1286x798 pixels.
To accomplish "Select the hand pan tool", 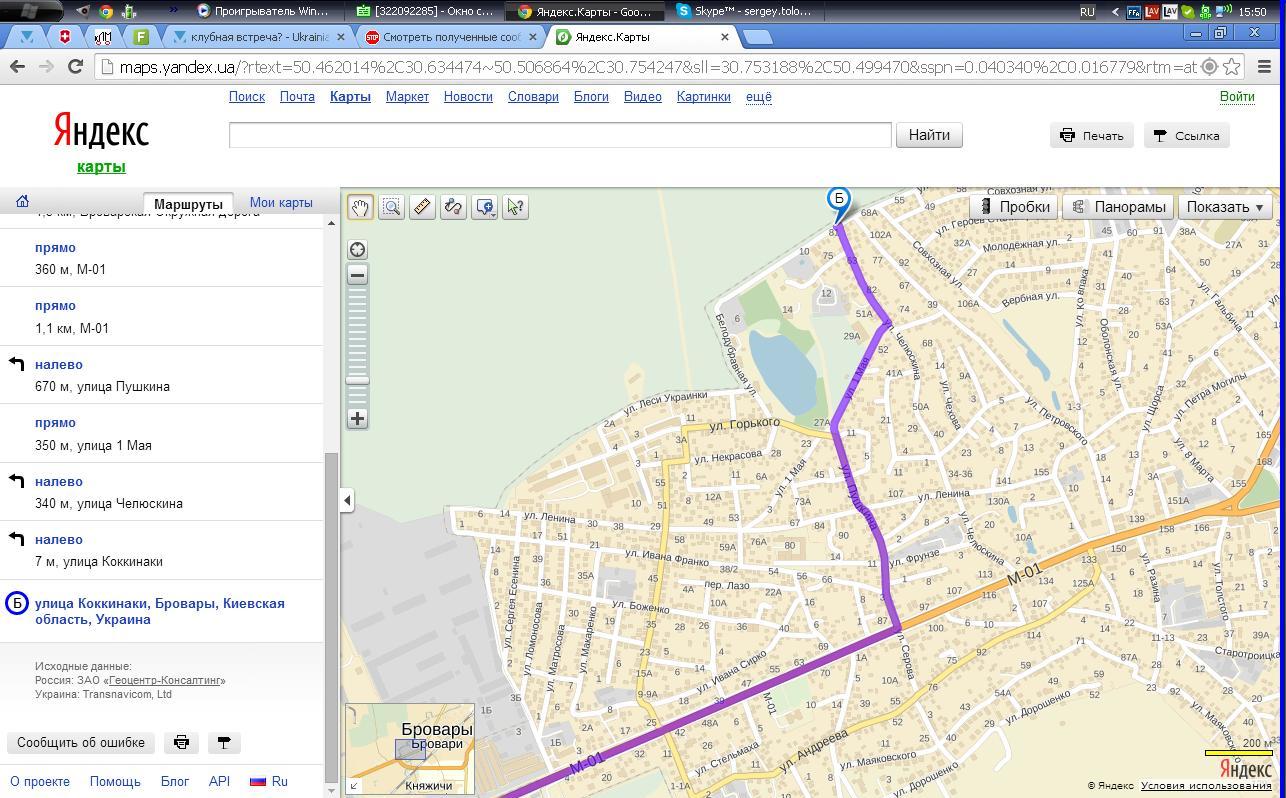I will click(x=360, y=207).
